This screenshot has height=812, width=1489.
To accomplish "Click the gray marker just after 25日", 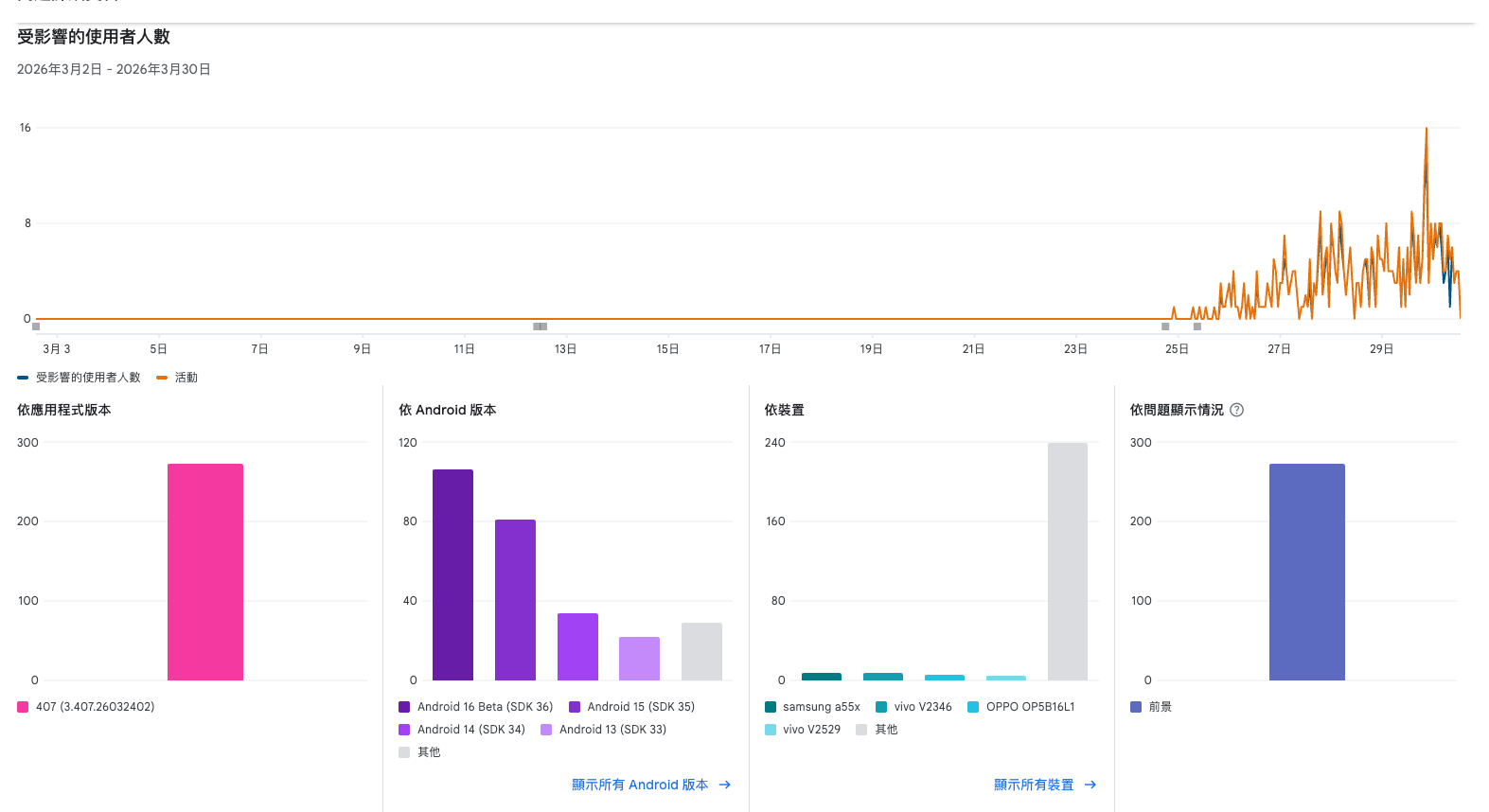I will tap(1197, 327).
